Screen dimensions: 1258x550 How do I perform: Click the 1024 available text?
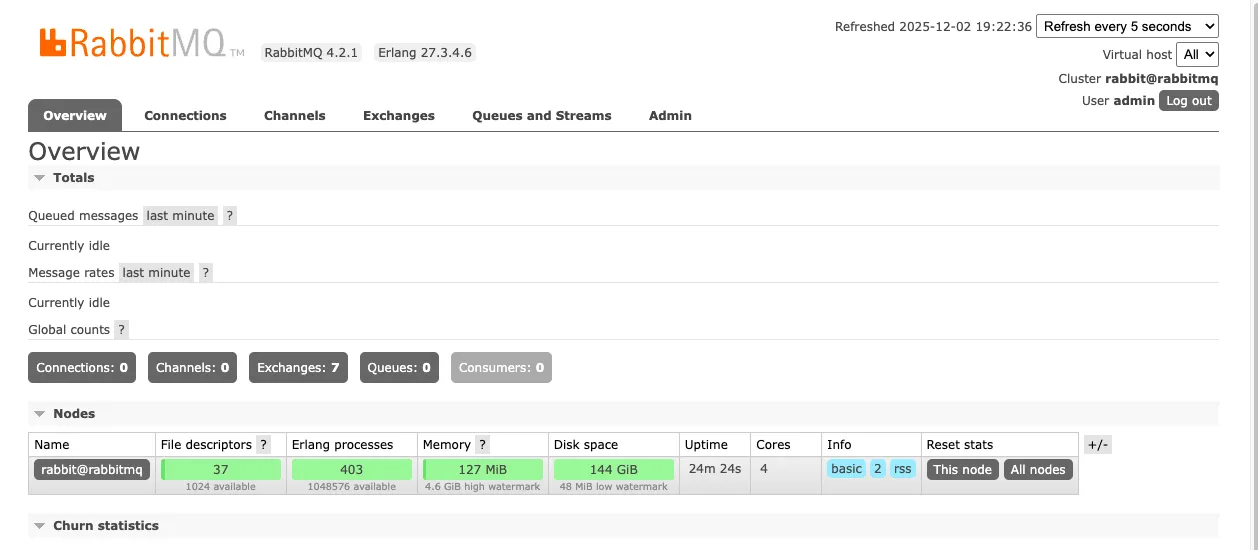coord(221,487)
